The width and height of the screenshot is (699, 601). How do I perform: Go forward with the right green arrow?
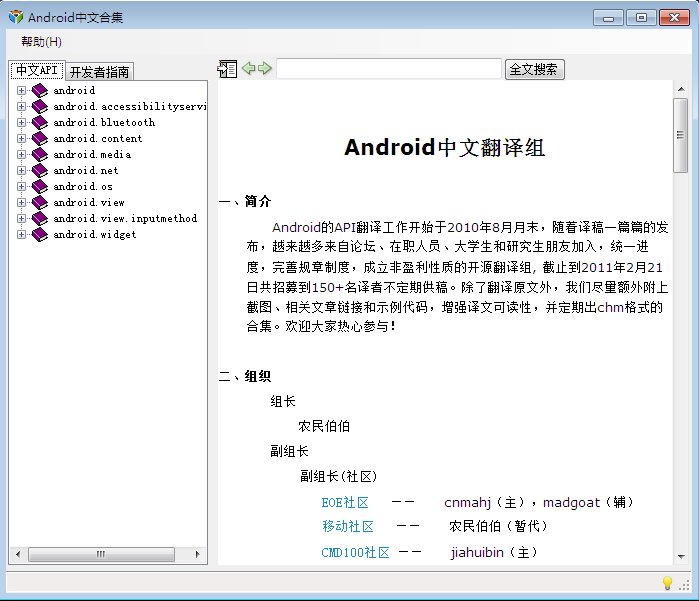265,68
